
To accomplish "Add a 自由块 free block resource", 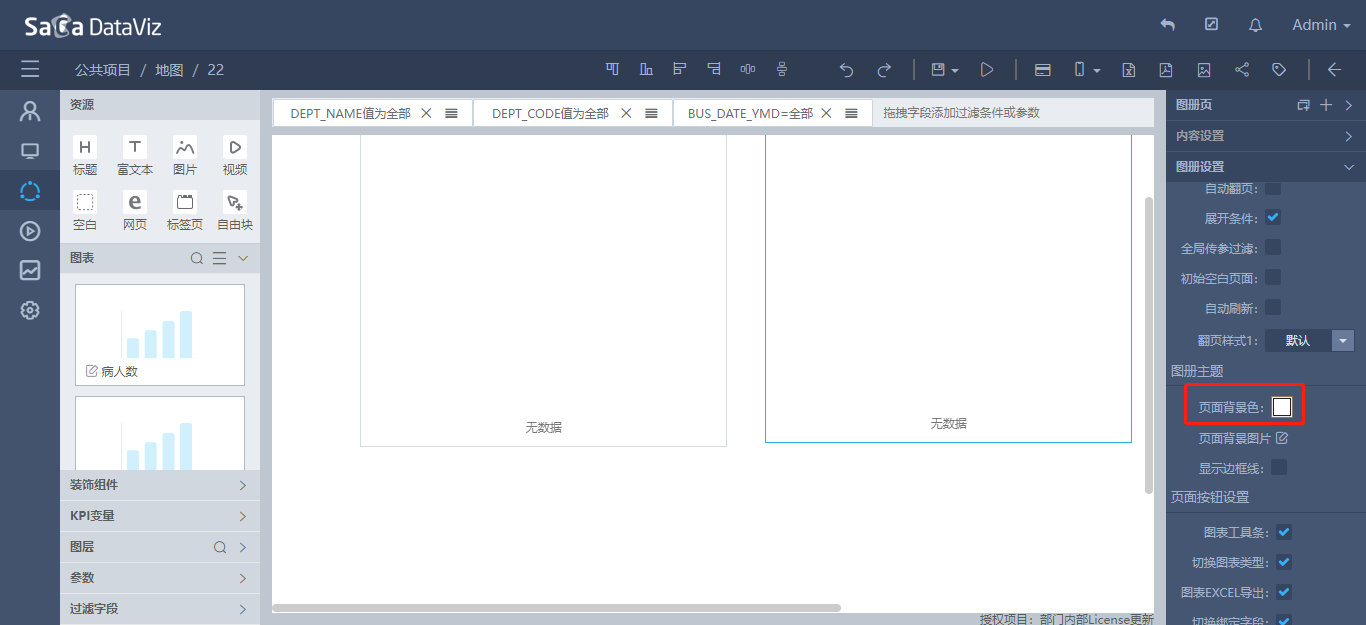I will (x=235, y=211).
